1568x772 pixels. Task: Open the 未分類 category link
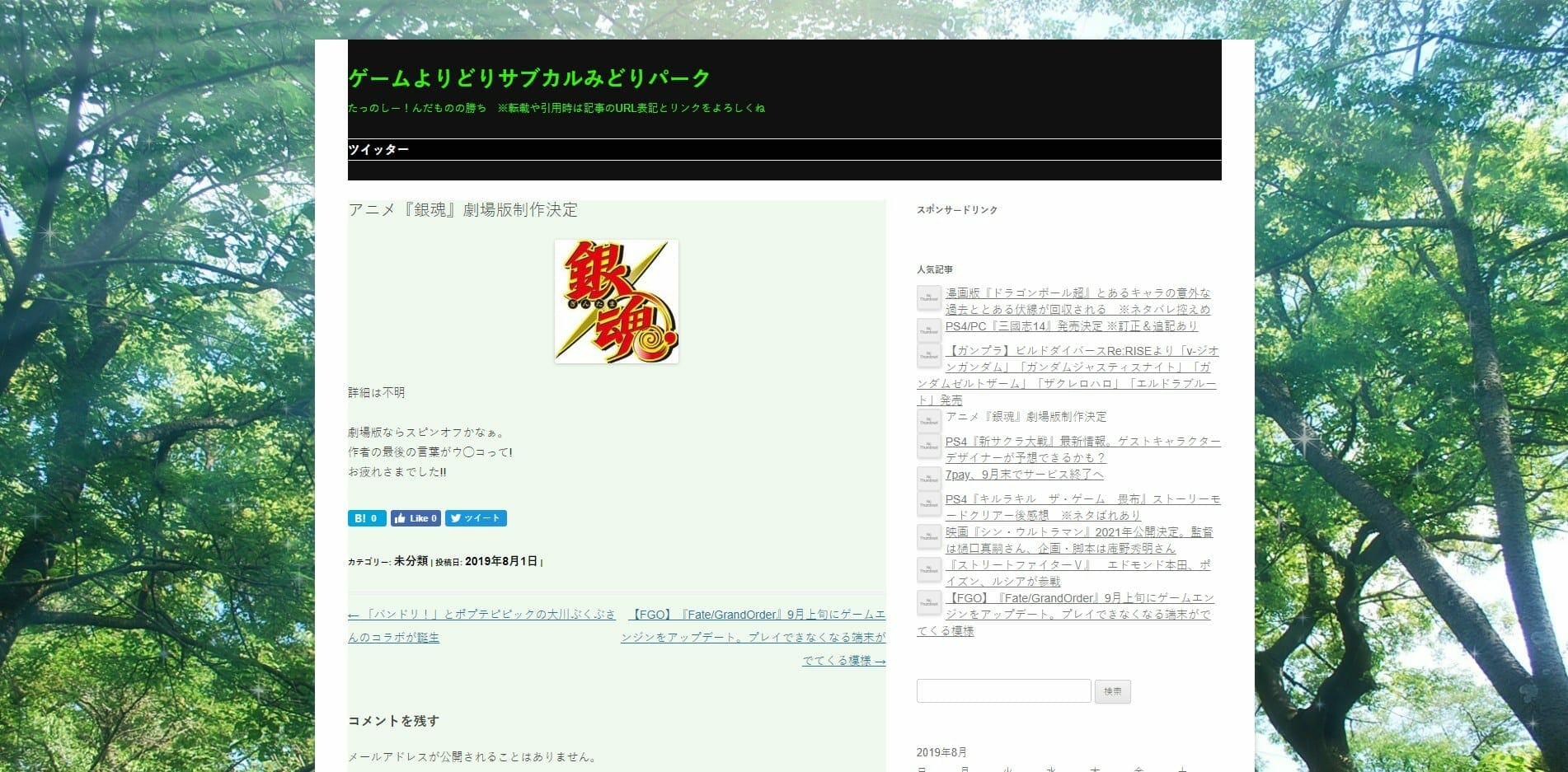(411, 561)
